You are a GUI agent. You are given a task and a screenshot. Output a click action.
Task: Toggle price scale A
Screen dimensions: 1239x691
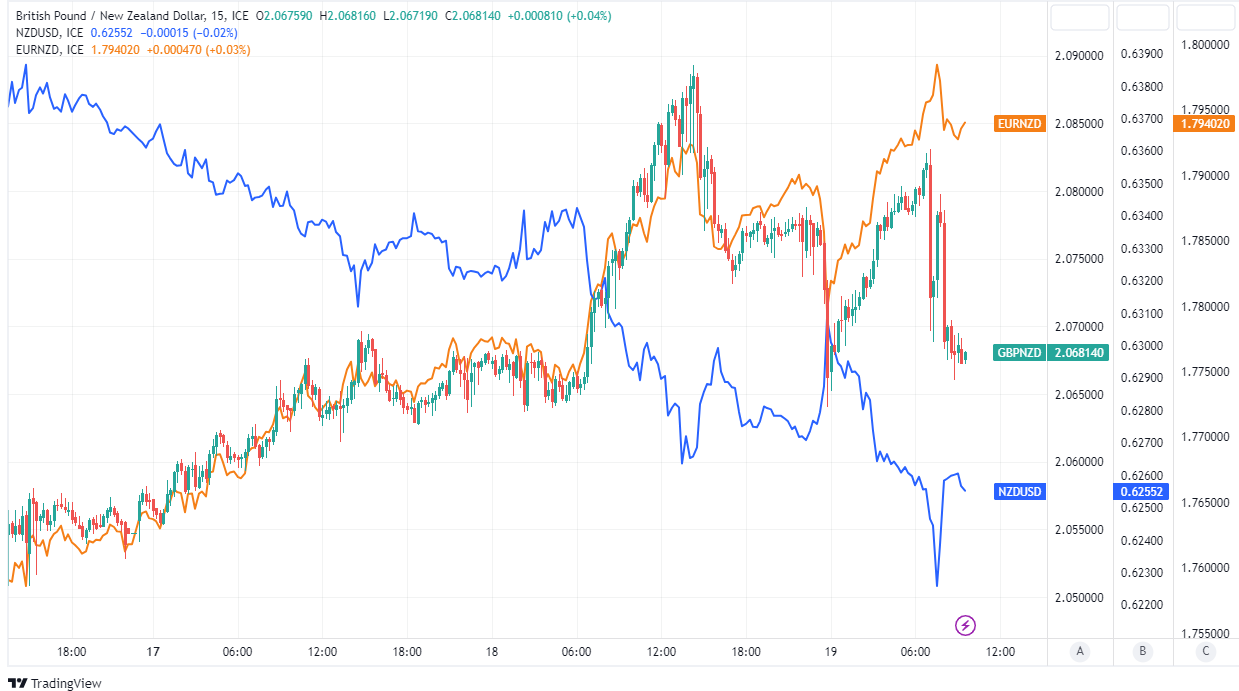pos(1079,652)
